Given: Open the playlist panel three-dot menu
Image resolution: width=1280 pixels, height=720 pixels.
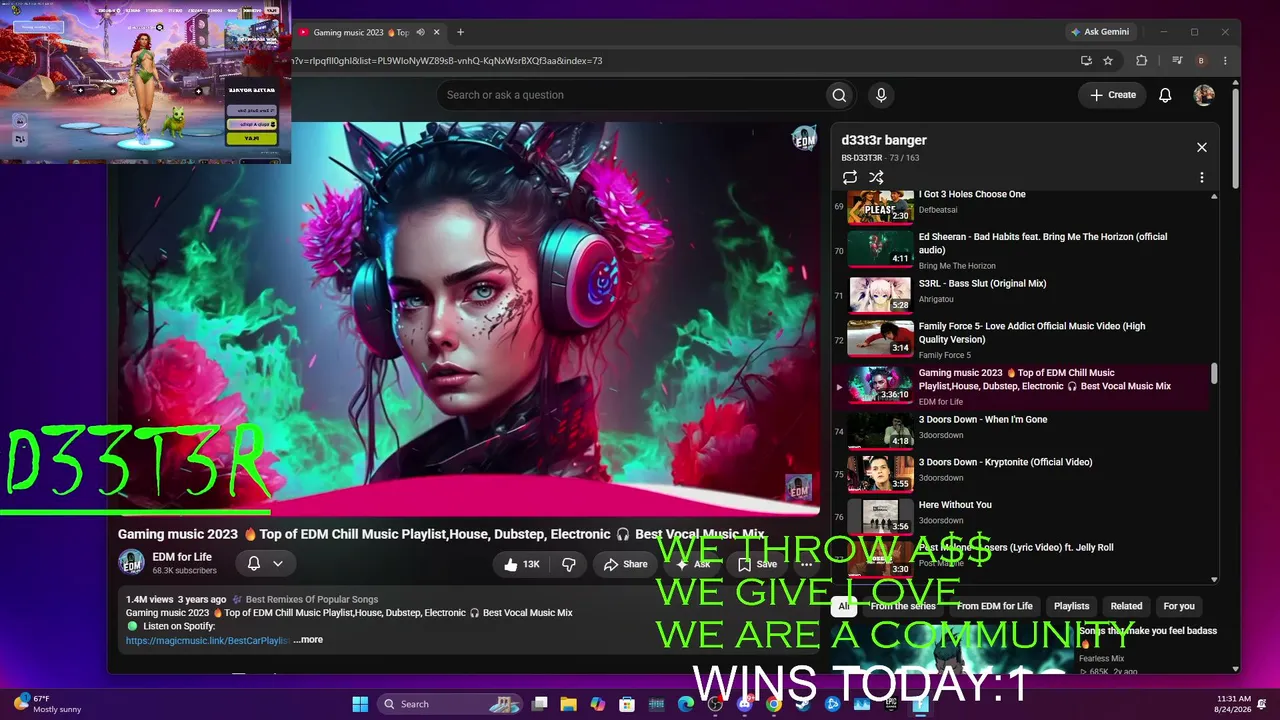Looking at the screenshot, I should (1202, 177).
